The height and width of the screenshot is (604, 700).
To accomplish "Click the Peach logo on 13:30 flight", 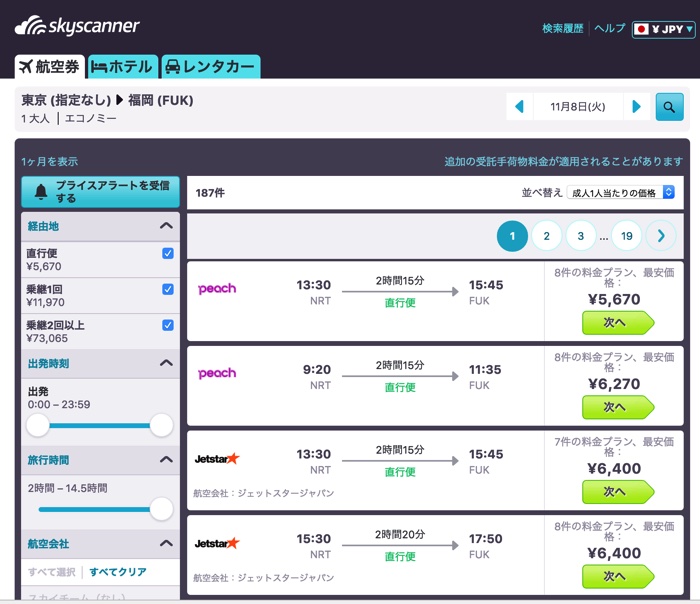I will tap(217, 289).
